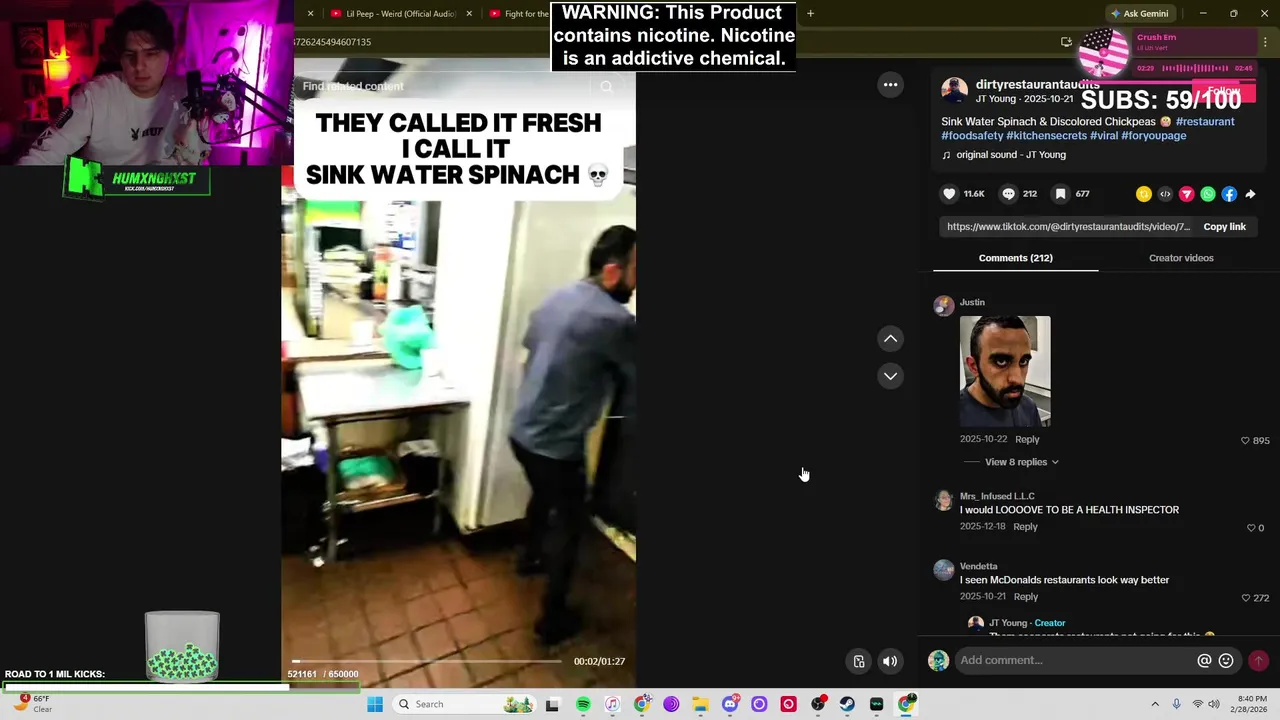Click the yellow repost icon
The image size is (1280, 720).
pos(1144,194)
